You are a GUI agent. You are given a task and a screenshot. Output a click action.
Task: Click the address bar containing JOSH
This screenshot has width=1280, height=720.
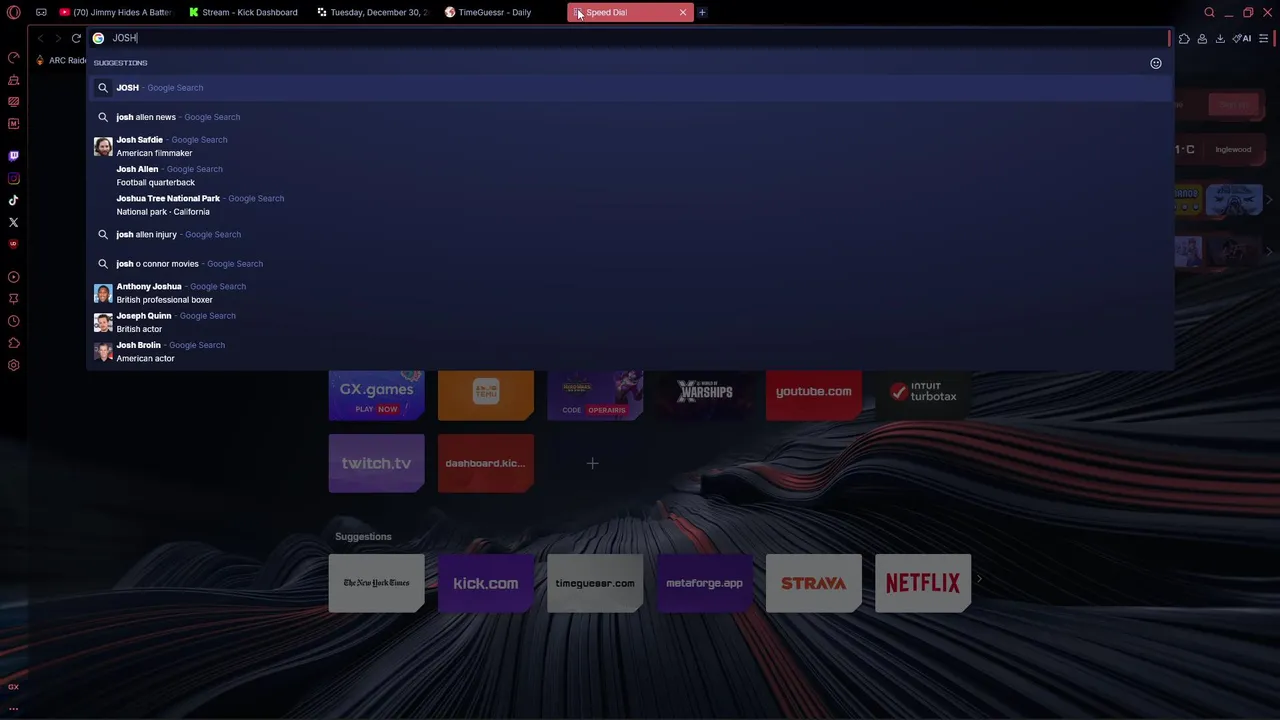pos(630,38)
